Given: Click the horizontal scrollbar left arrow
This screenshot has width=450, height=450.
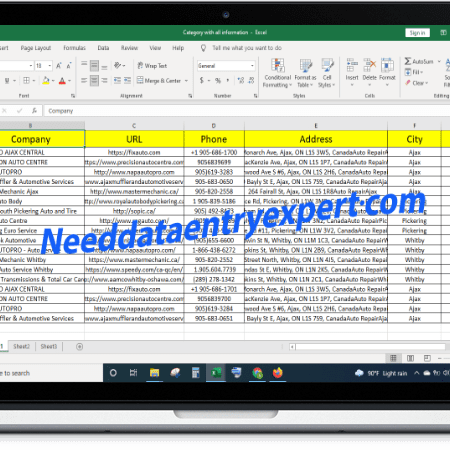Looking at the screenshot, I should coord(292,347).
